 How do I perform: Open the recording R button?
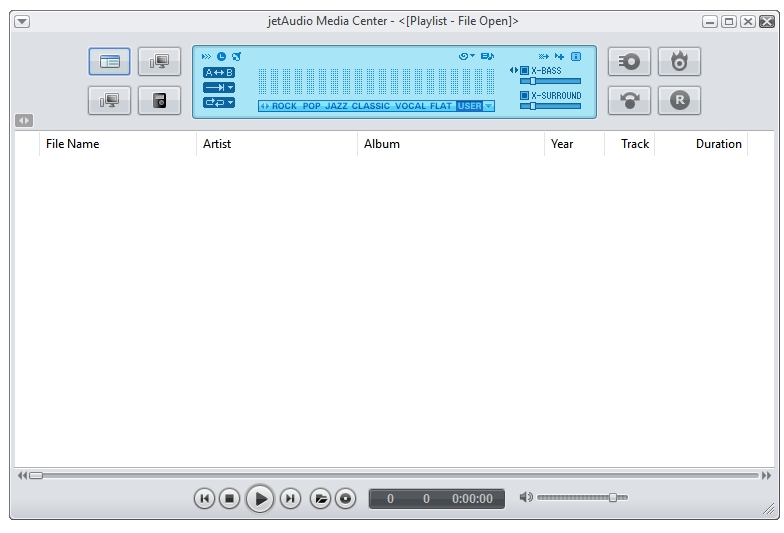680,100
